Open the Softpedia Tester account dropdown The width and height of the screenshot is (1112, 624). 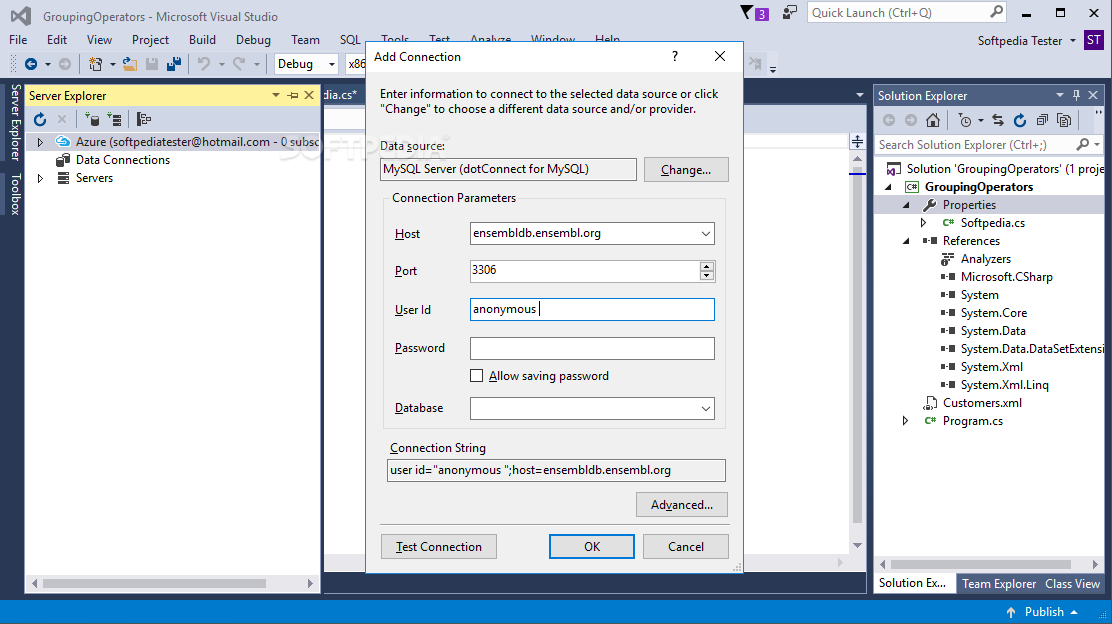tap(1072, 40)
